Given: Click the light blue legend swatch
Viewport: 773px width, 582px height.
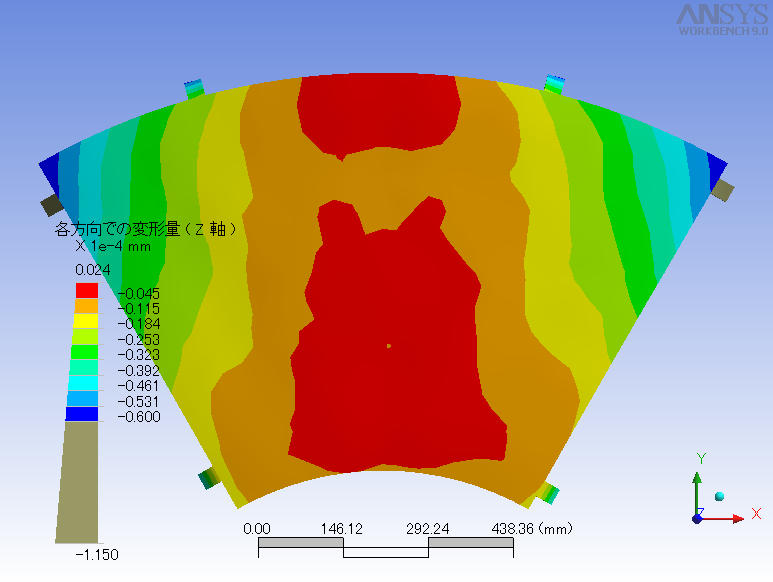Looking at the screenshot, I should [83, 398].
